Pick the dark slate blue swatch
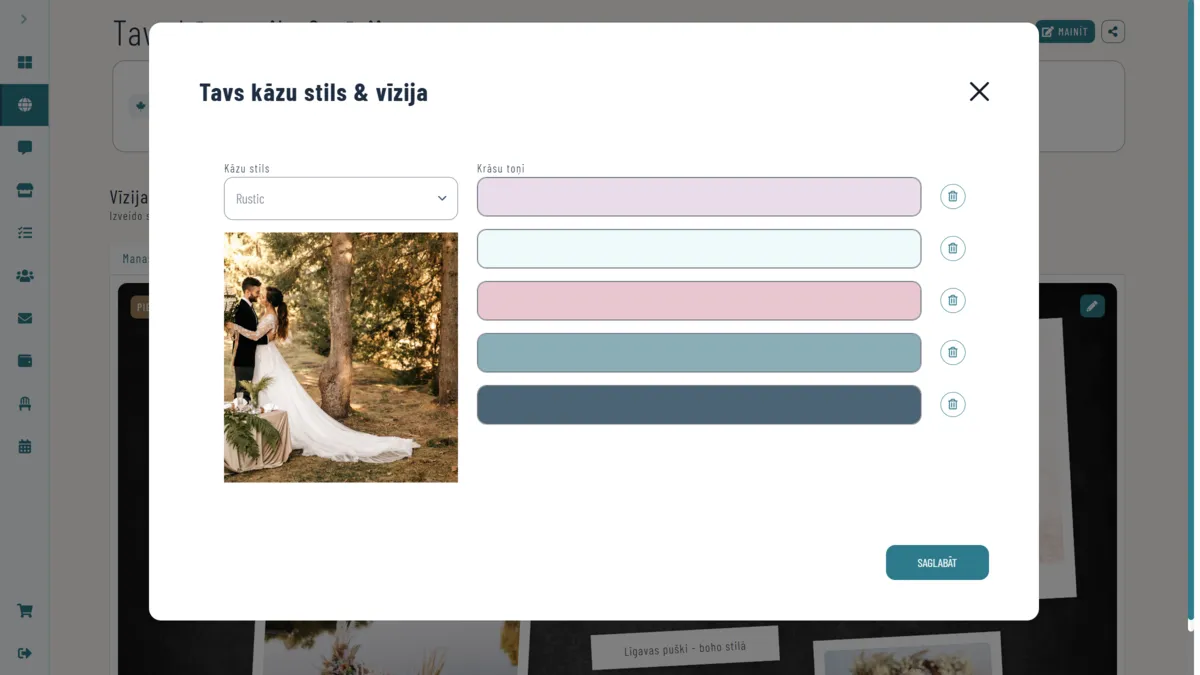The width and height of the screenshot is (1200, 675). click(698, 405)
